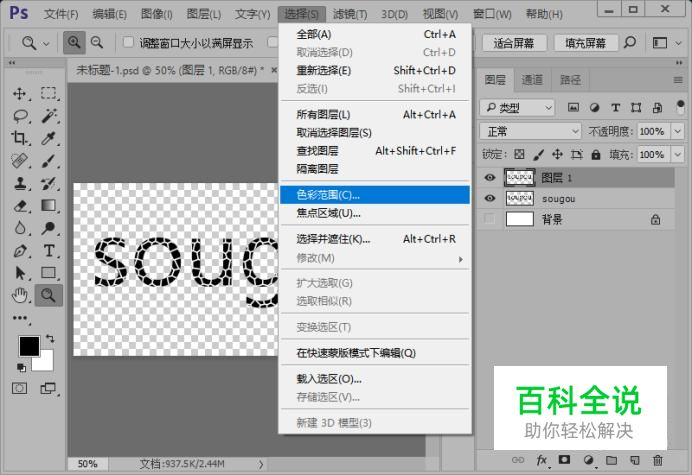This screenshot has height=475, width=692.
Task: Click 填充屏幕 button
Action: tap(586, 43)
